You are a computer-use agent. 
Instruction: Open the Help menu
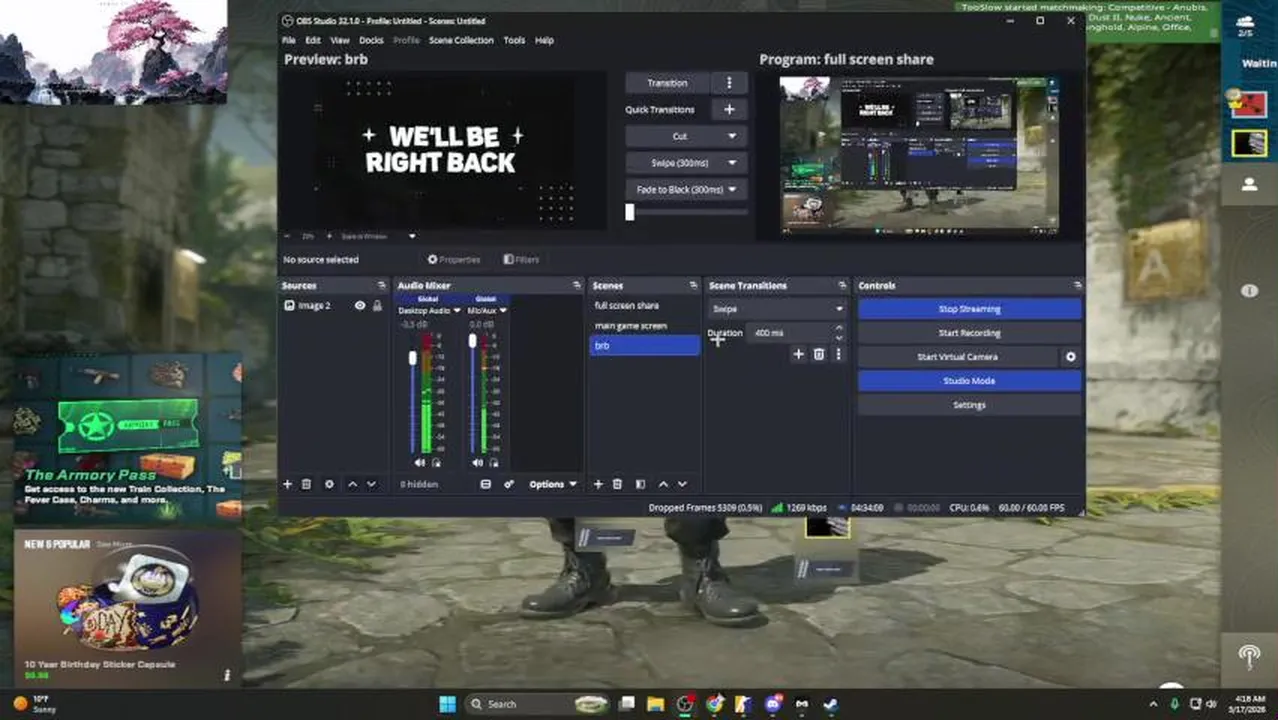pyautogui.click(x=544, y=40)
